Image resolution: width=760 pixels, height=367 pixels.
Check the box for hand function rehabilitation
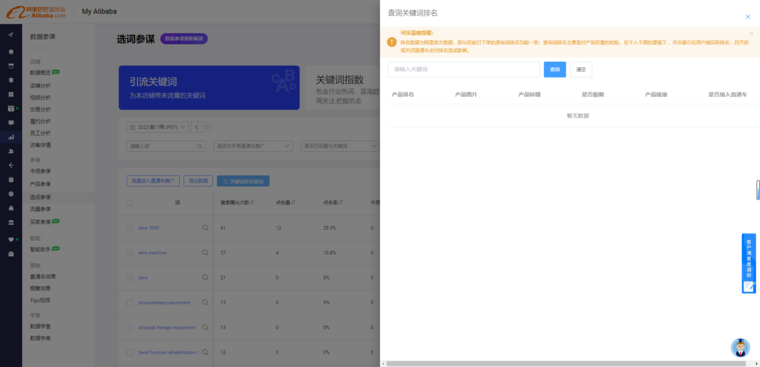(129, 352)
